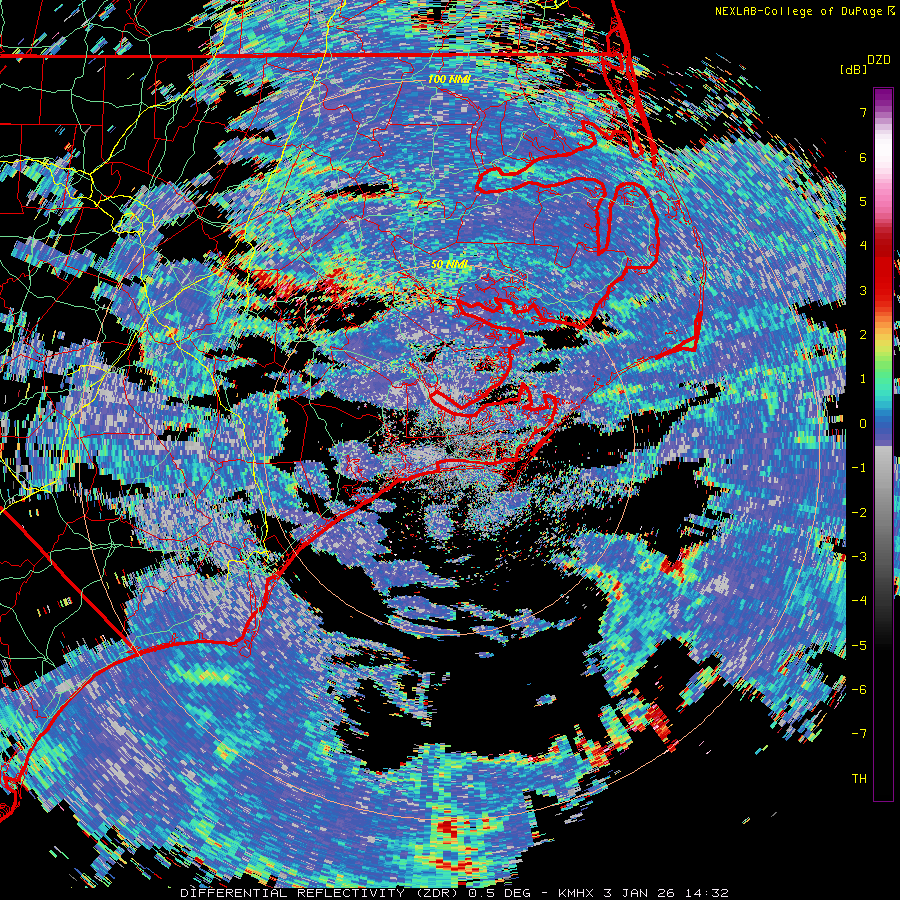Click the -5 value on the scale

tap(859, 645)
